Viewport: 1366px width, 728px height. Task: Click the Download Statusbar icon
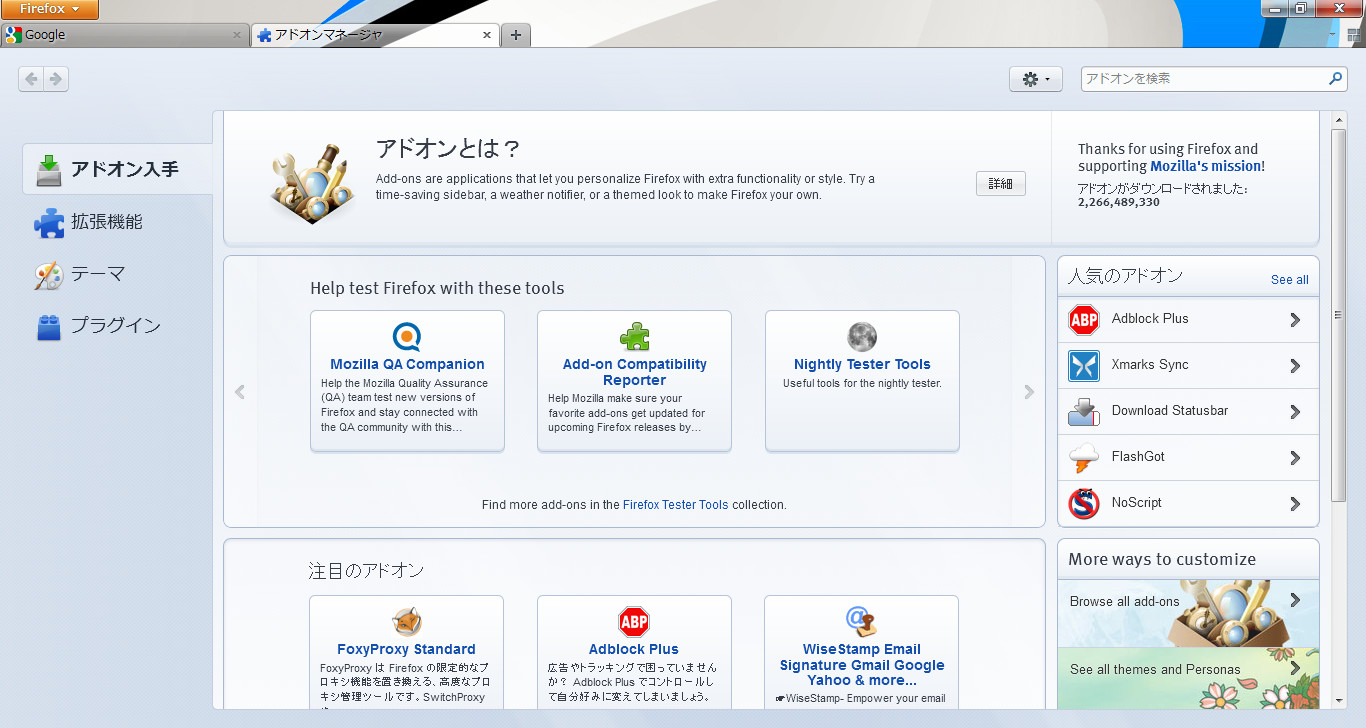pyautogui.click(x=1084, y=412)
